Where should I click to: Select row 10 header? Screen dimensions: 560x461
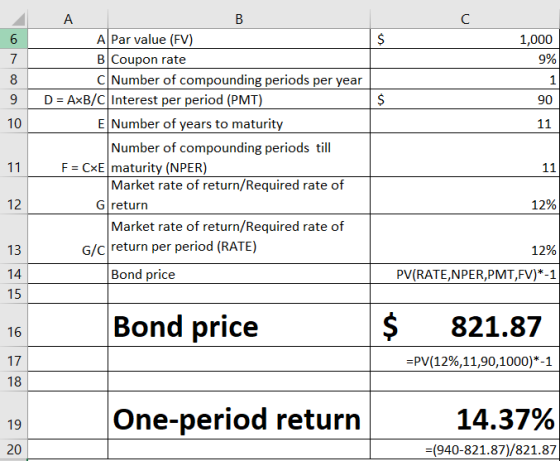pyautogui.click(x=14, y=121)
